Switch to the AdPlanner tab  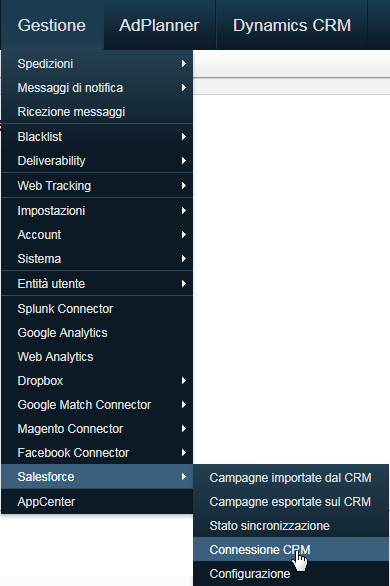(160, 25)
